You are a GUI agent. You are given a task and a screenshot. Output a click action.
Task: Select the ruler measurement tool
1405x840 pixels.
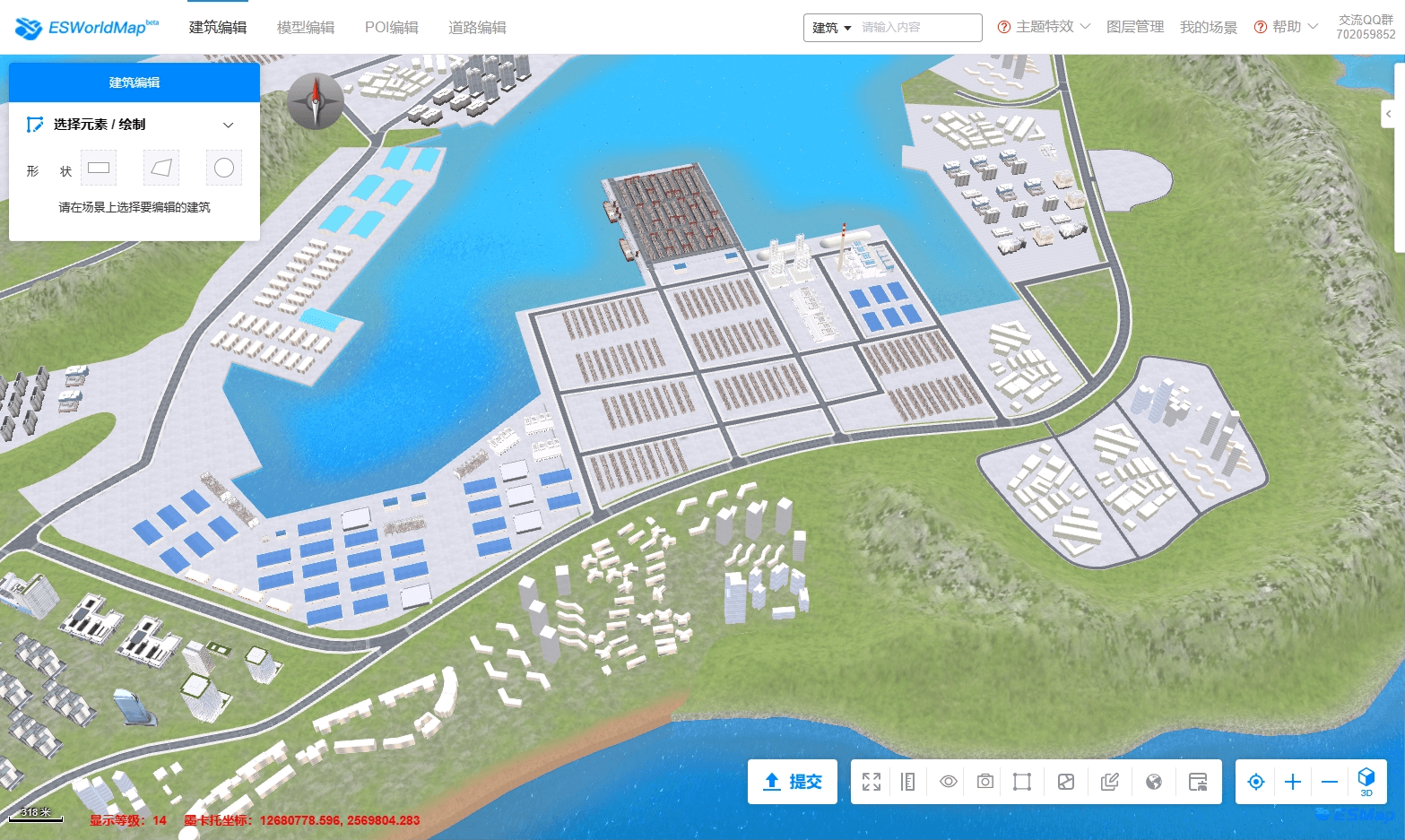[907, 782]
